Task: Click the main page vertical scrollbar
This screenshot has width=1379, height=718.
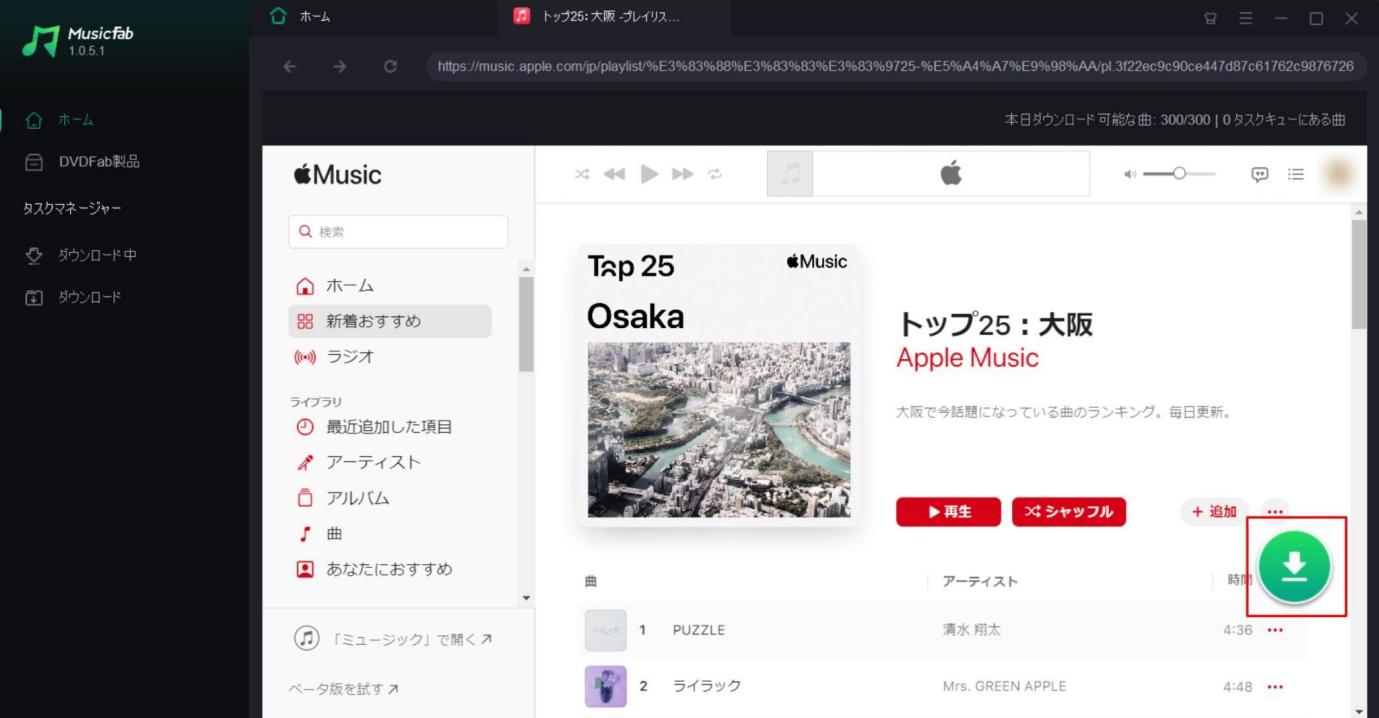Action: coord(1358,275)
